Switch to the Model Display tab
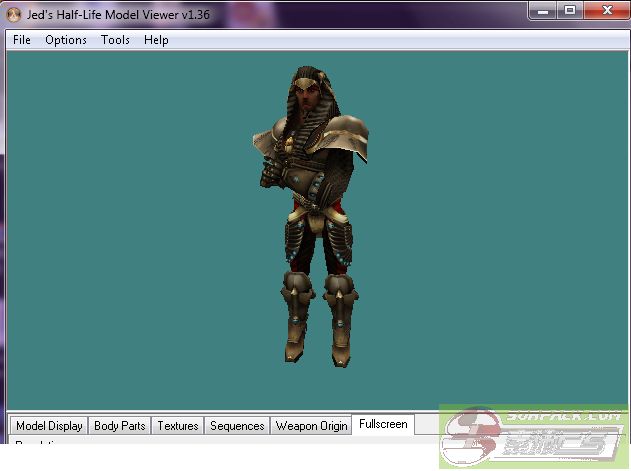This screenshot has width=631, height=471. (x=49, y=426)
